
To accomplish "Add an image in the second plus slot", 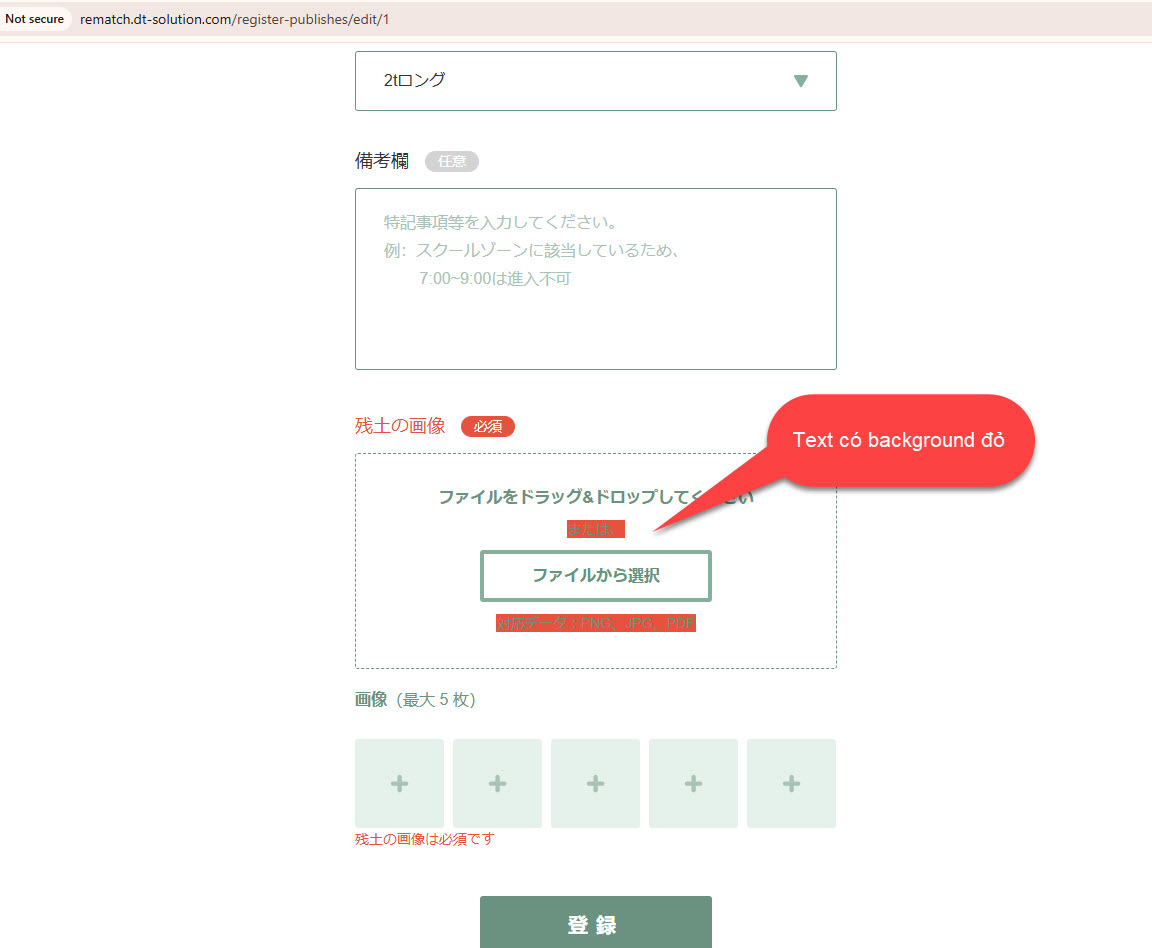I will 497,783.
